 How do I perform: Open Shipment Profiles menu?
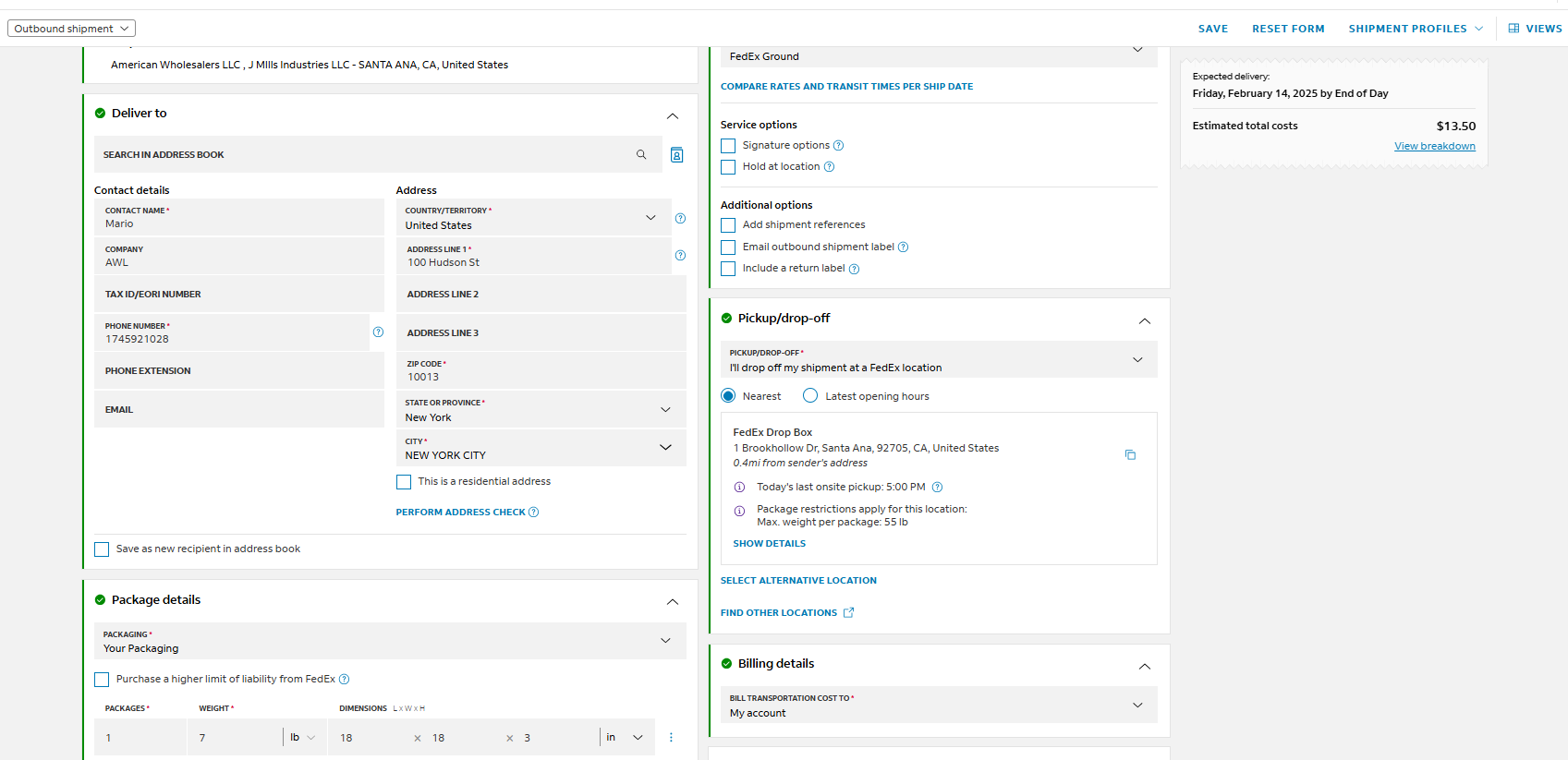(1416, 29)
